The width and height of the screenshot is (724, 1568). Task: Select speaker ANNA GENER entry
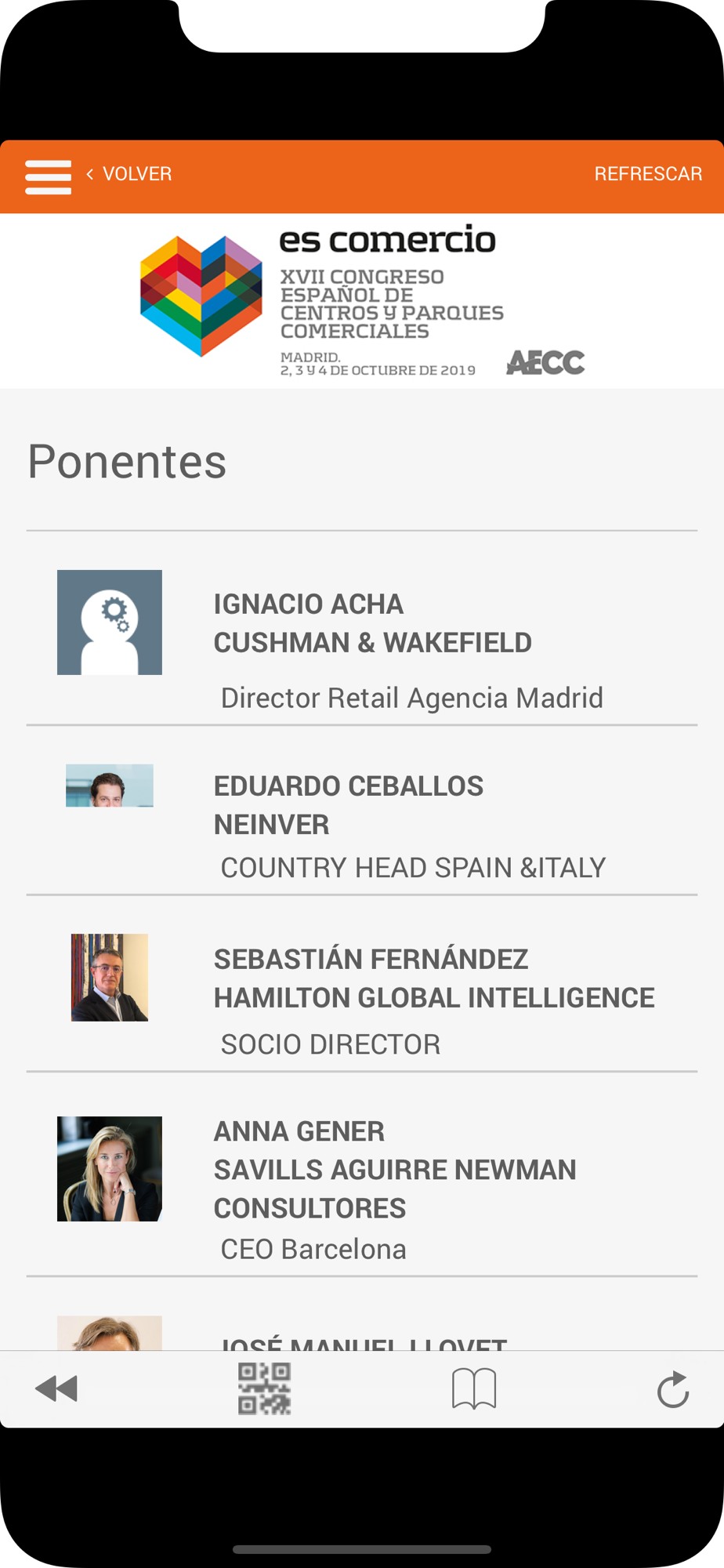(362, 1174)
